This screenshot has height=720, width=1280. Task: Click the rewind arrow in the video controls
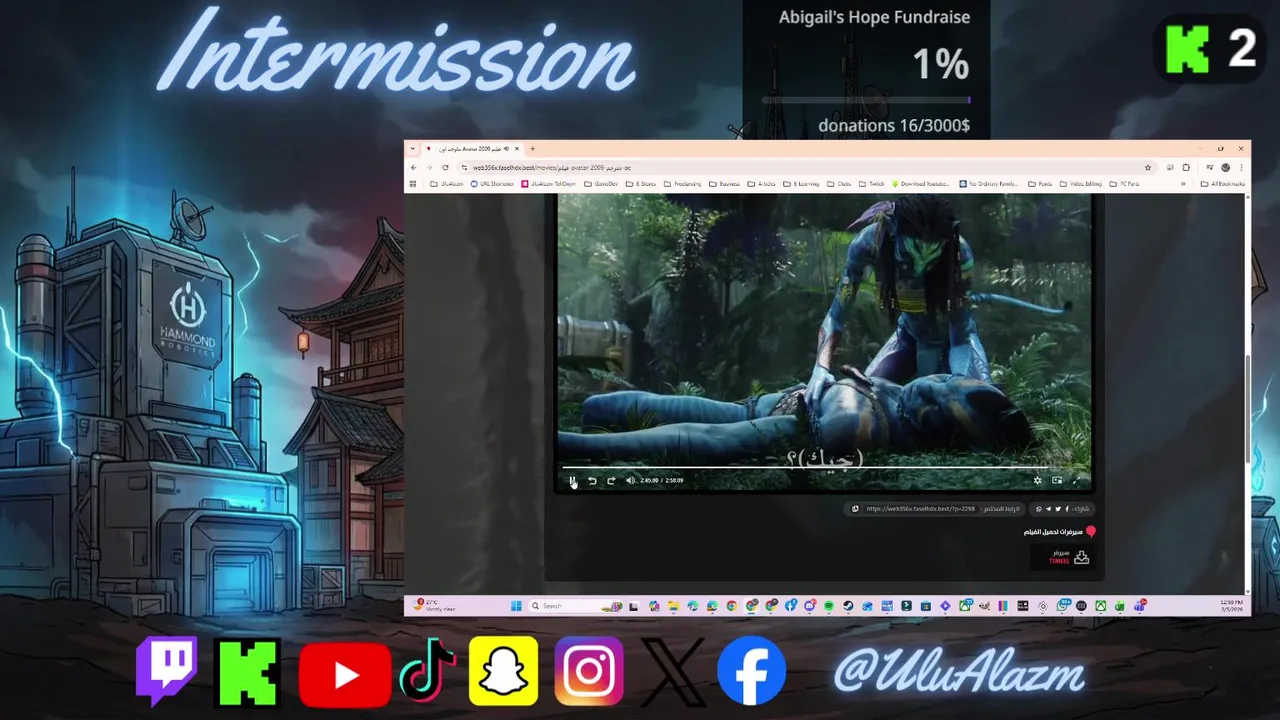pyautogui.click(x=592, y=481)
